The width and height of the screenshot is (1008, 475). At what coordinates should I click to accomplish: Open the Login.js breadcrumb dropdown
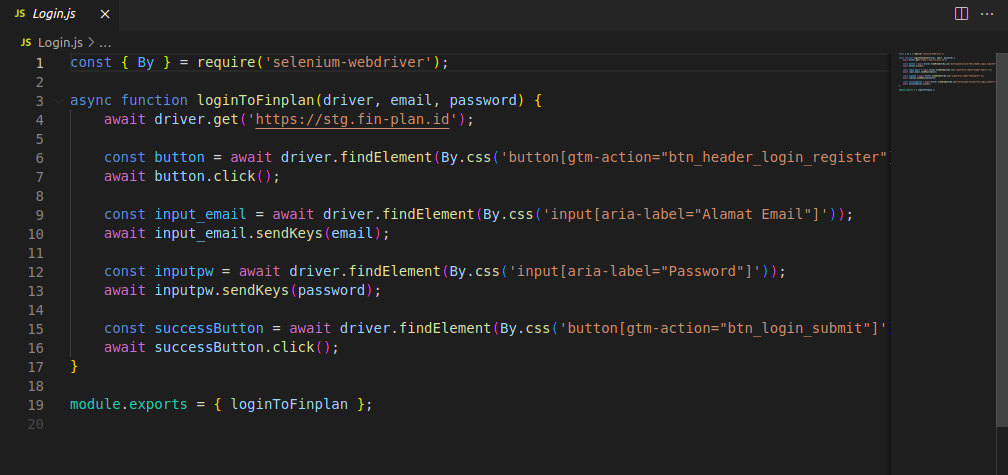coord(60,43)
